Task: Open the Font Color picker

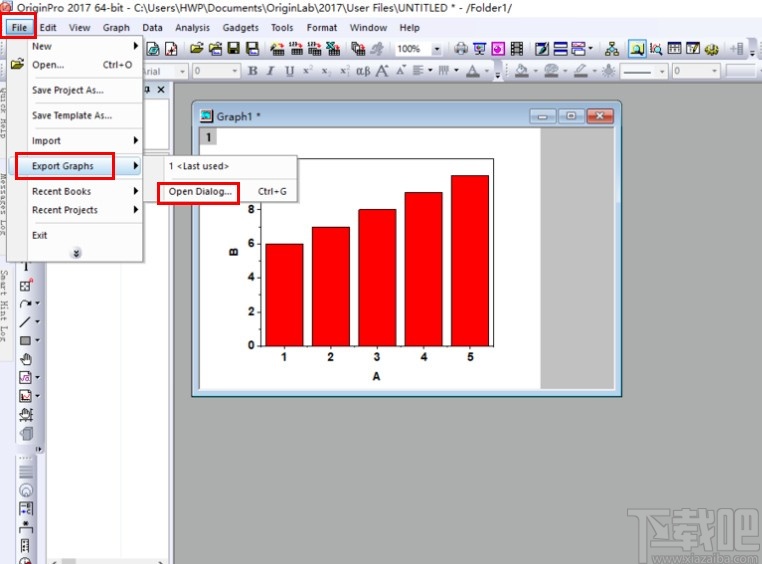Action: [x=473, y=71]
